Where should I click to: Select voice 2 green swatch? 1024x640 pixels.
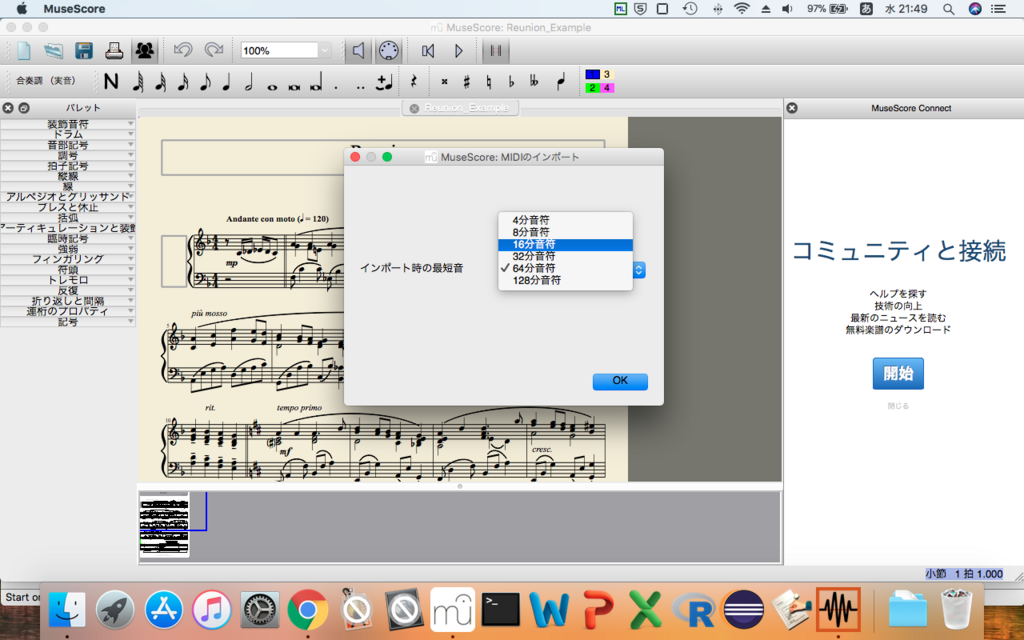point(592,88)
